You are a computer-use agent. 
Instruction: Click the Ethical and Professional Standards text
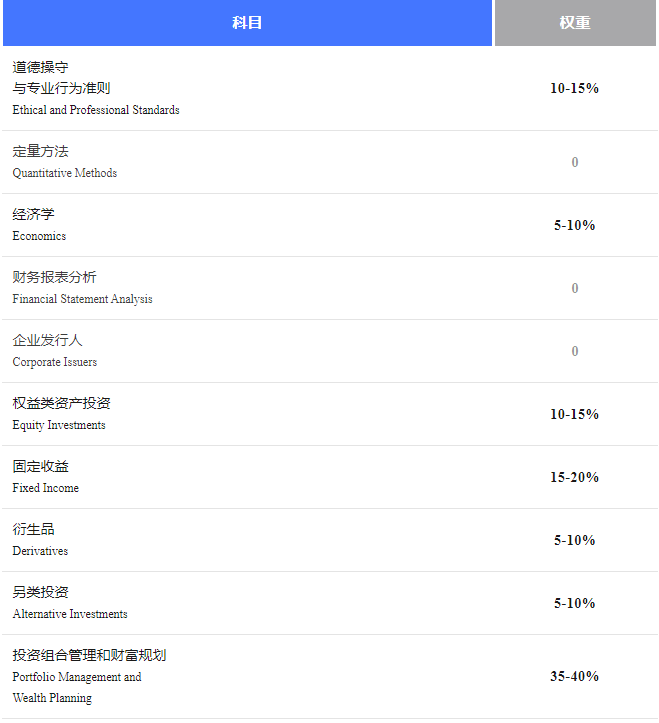(x=96, y=110)
